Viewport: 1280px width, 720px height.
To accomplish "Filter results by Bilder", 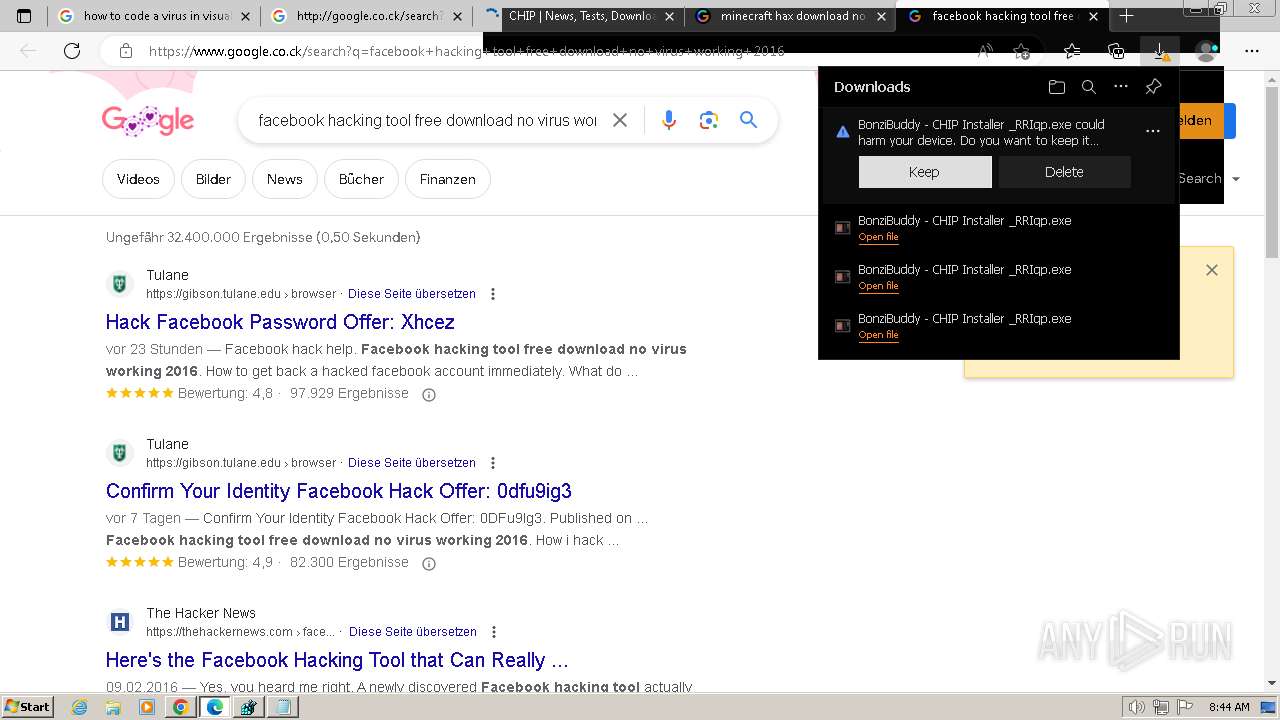I will (213, 179).
